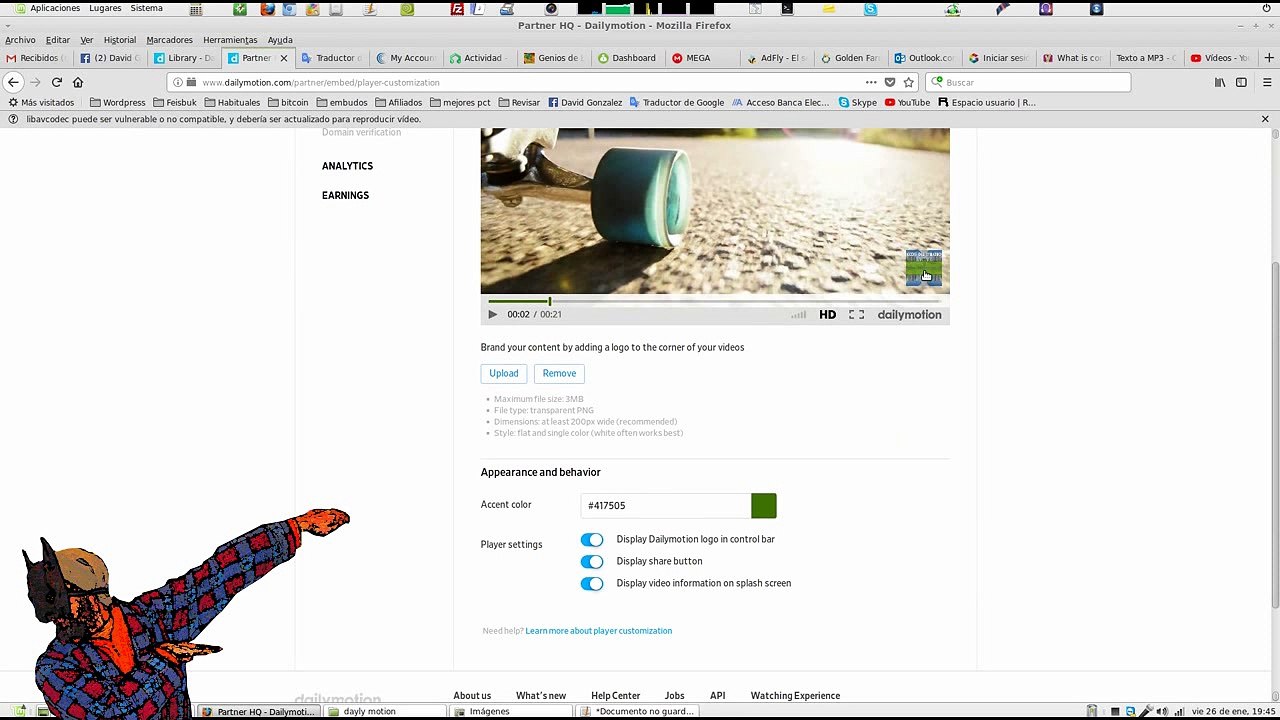Toggle HD quality in the player
The width and height of the screenshot is (1280, 720).
828,314
